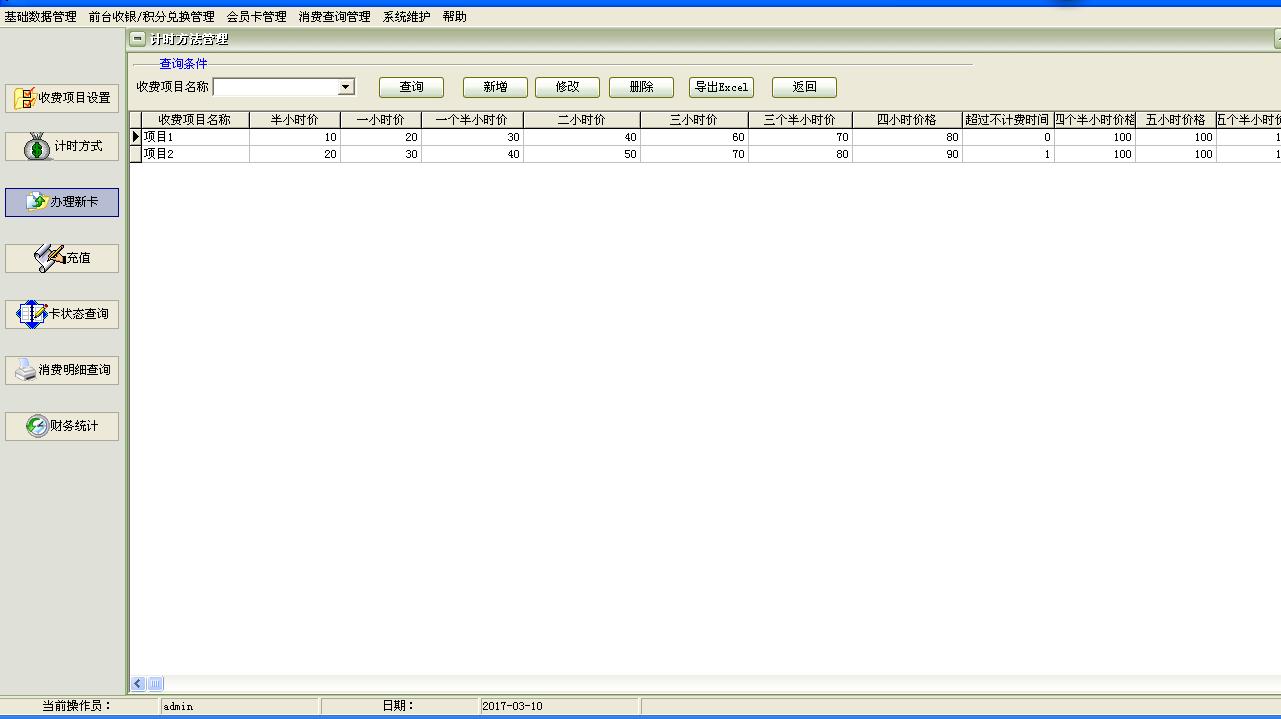
Task: Expand the 收费项目名称 dropdown arrow
Action: point(346,87)
